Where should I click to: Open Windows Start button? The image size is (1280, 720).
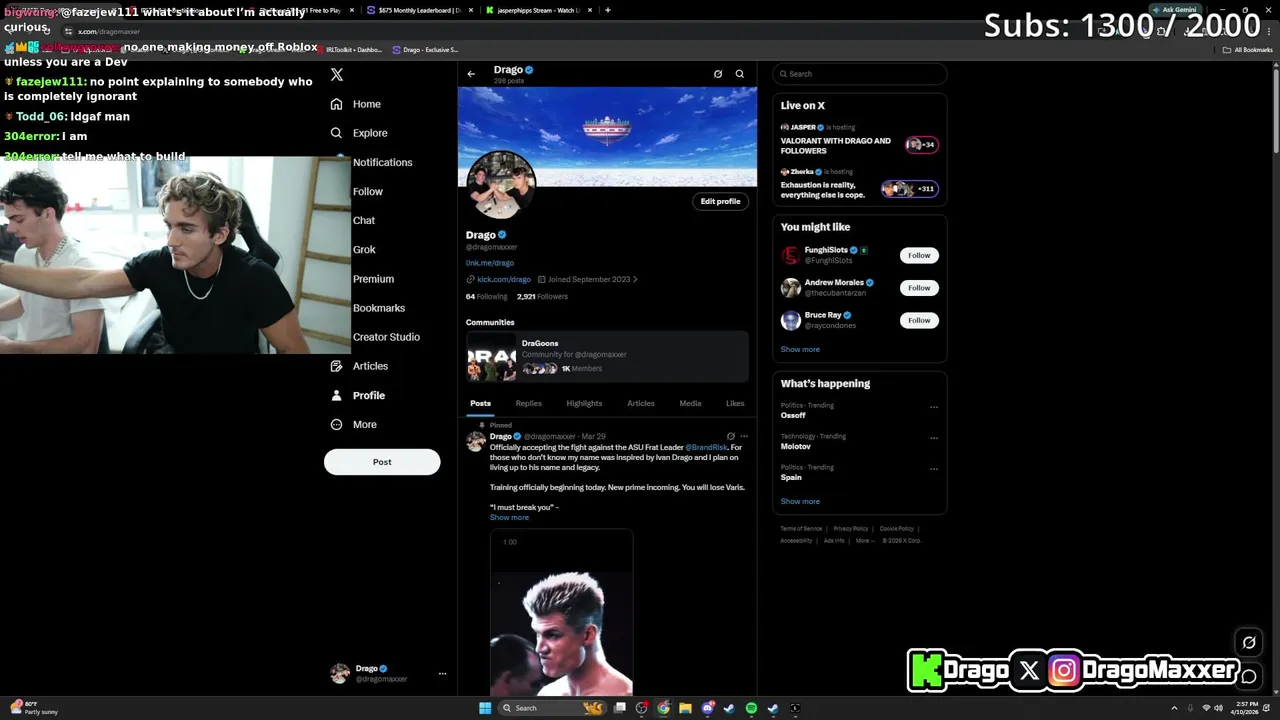pyautogui.click(x=485, y=708)
